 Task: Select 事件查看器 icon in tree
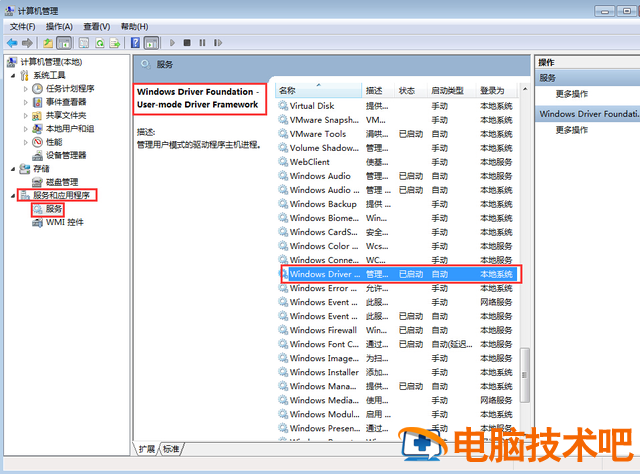coord(37,102)
